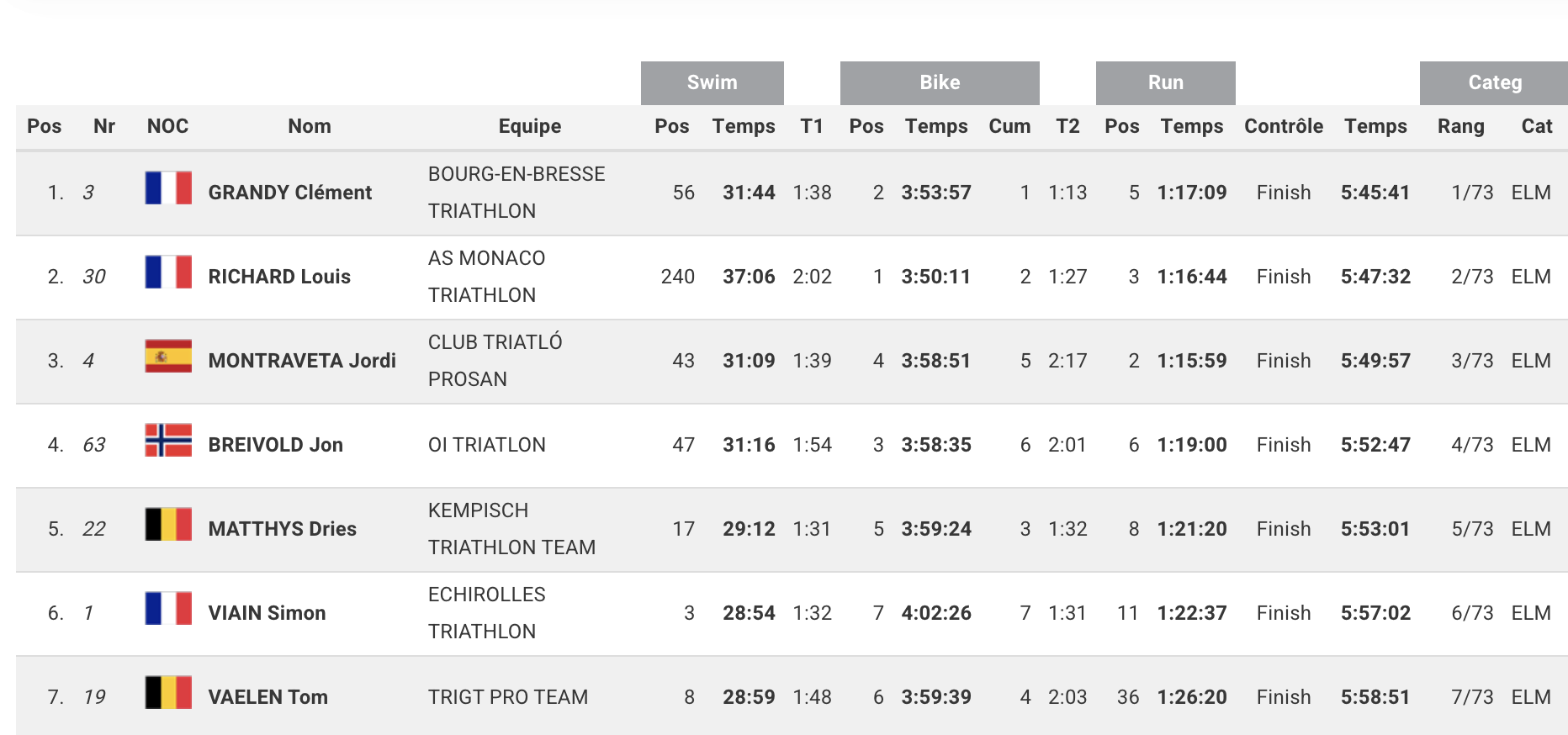Screen dimensions: 1568x735
Task: Click final time 5:45:41 in first row
Action: 1375,193
